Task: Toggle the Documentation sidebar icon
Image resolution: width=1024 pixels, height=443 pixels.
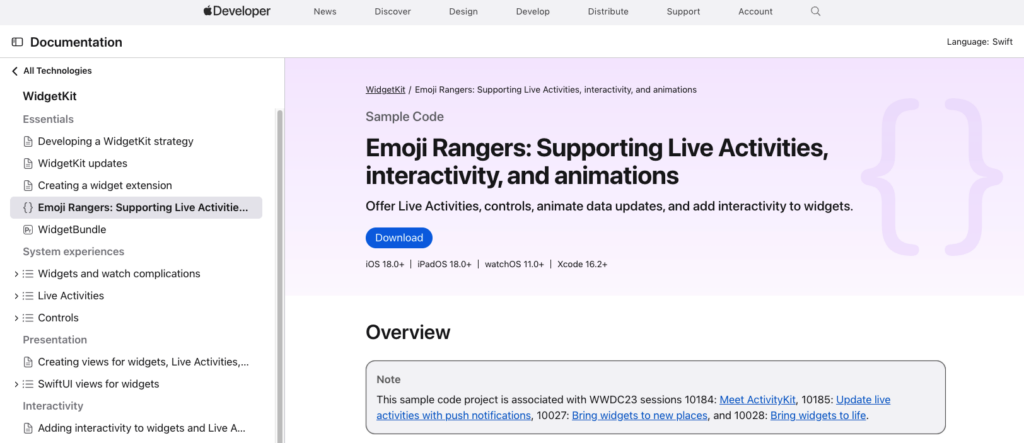Action: click(x=17, y=42)
